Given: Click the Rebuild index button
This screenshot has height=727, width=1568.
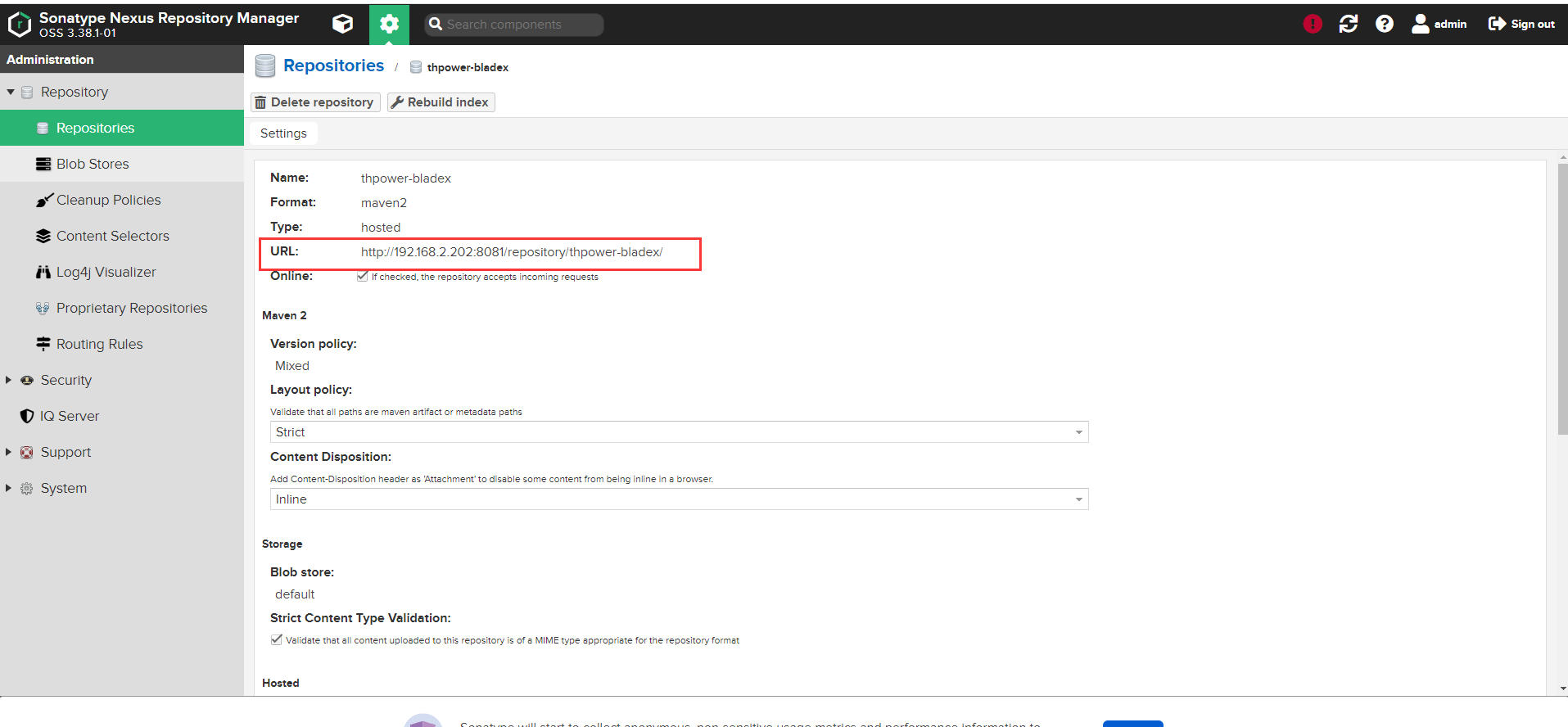Looking at the screenshot, I should pyautogui.click(x=441, y=102).
